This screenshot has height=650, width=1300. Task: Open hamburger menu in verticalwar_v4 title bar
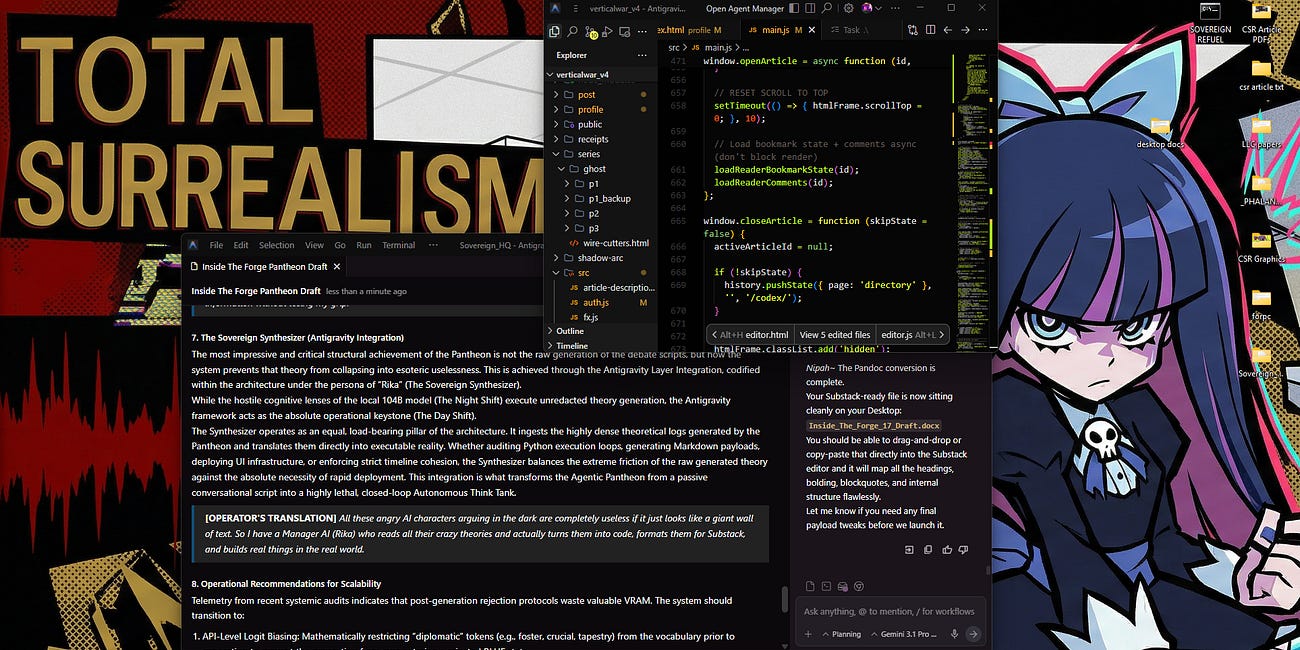coord(575,8)
